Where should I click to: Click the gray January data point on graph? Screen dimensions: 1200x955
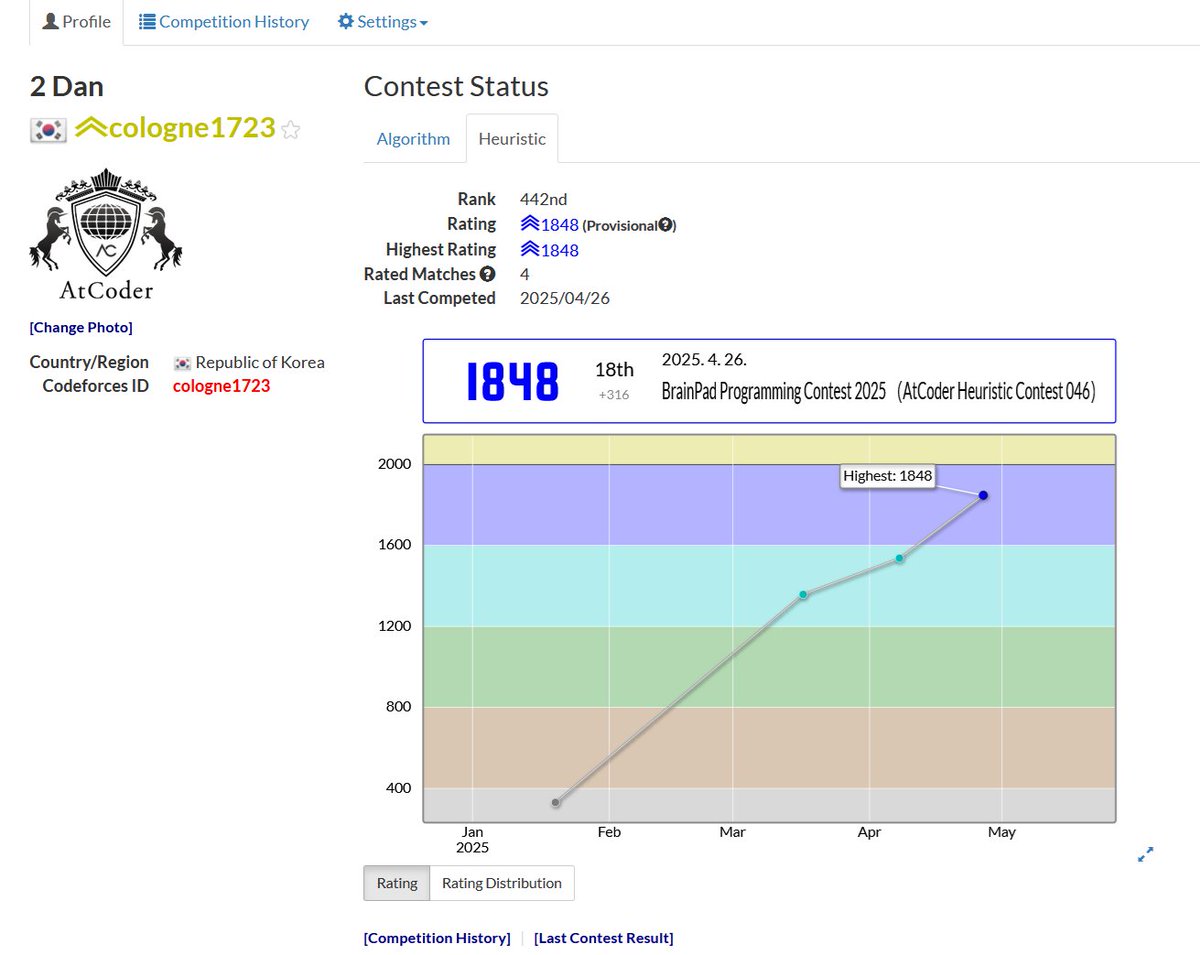tap(556, 802)
